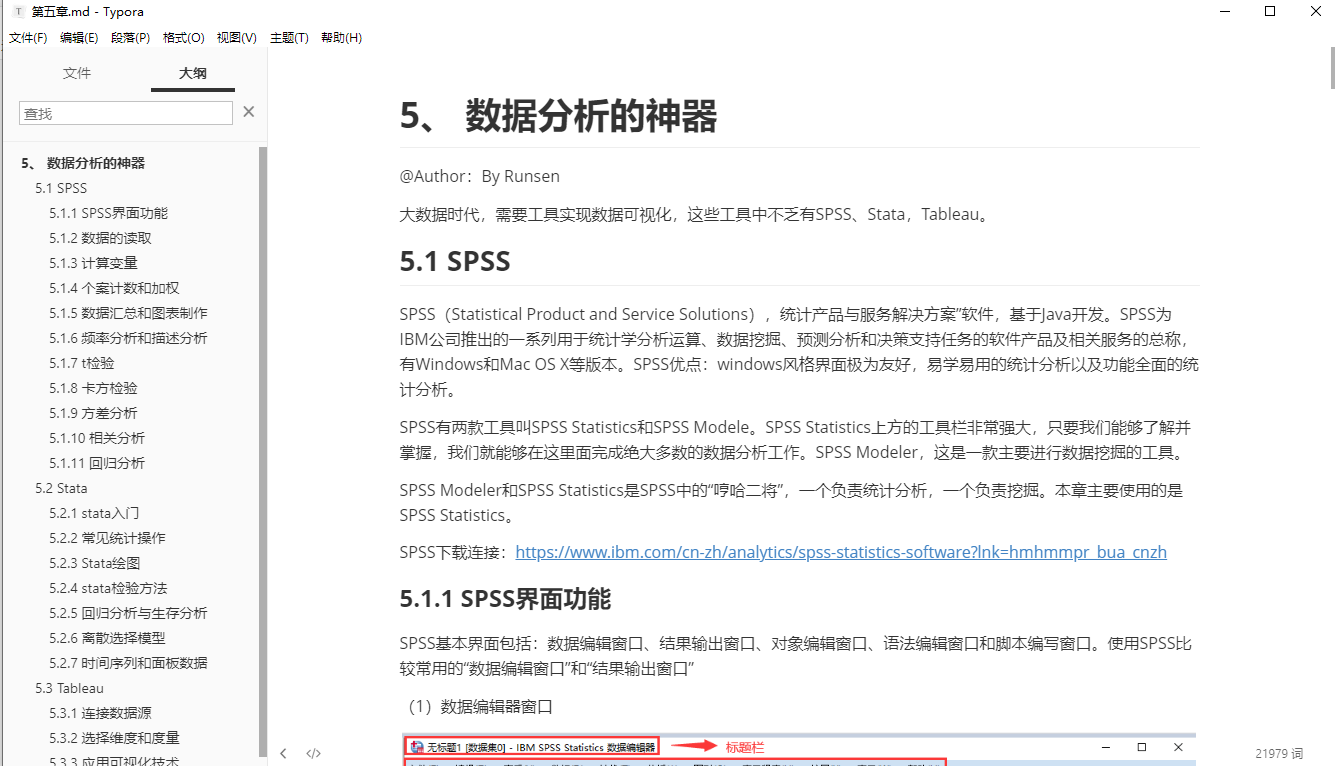The image size is (1335, 766).
Task: Collapse sidebar using the left chevron icon
Action: (284, 753)
